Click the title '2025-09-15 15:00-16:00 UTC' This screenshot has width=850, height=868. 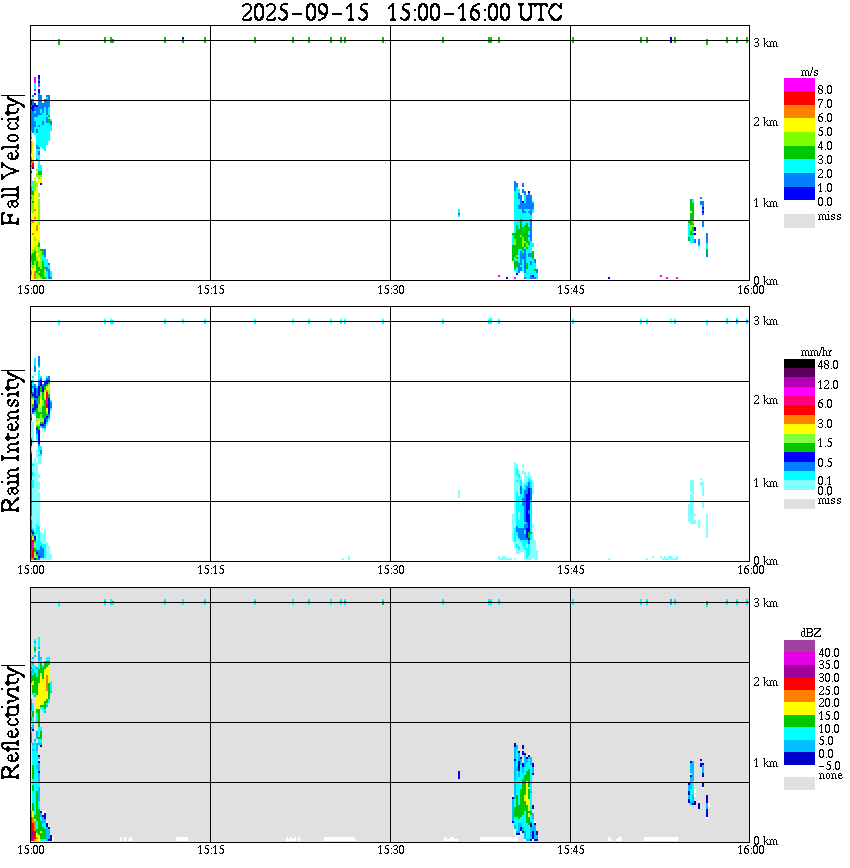click(401, 12)
